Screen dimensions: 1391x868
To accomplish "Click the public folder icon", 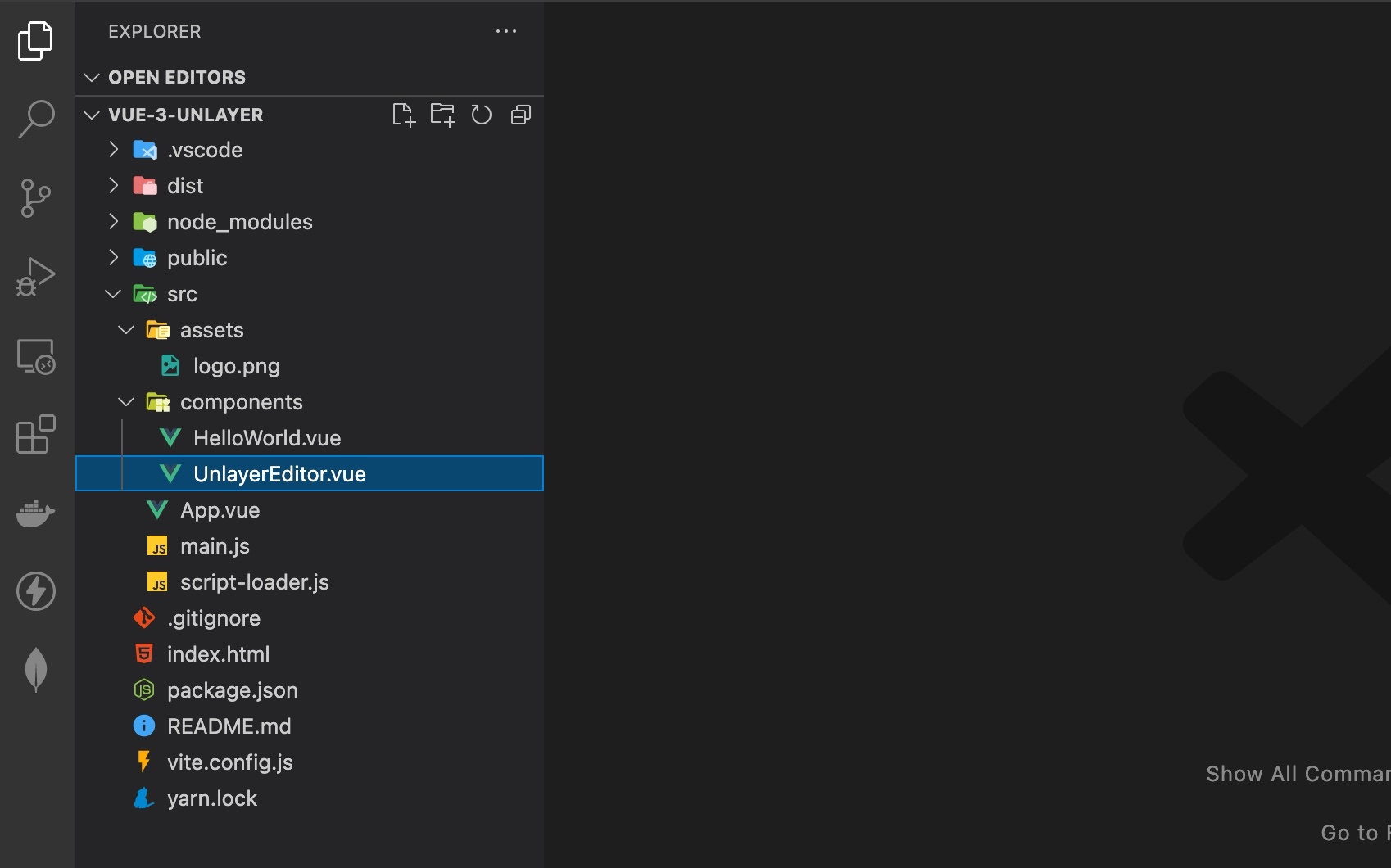I will 145,258.
